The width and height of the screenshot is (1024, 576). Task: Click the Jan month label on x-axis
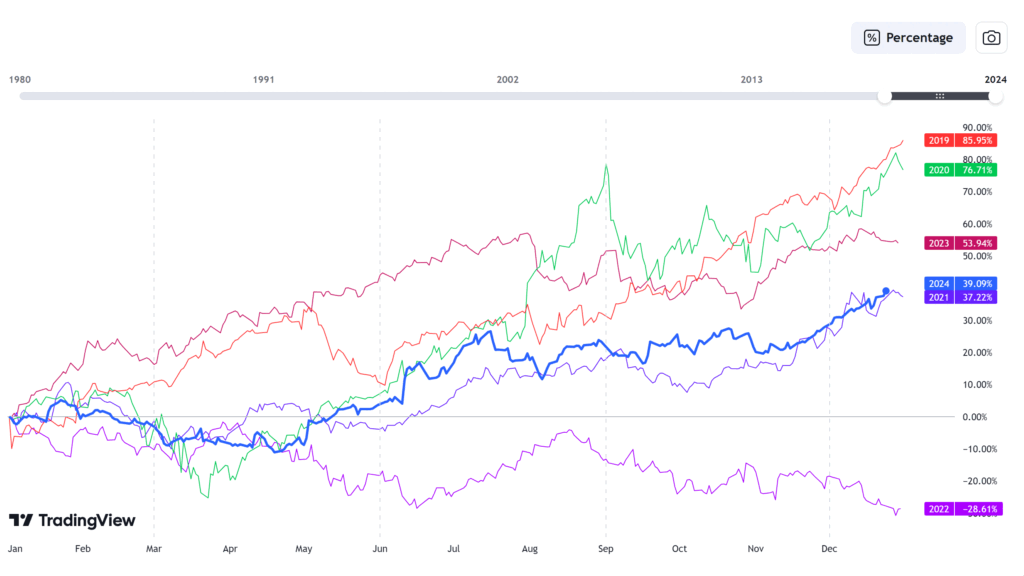pos(15,549)
